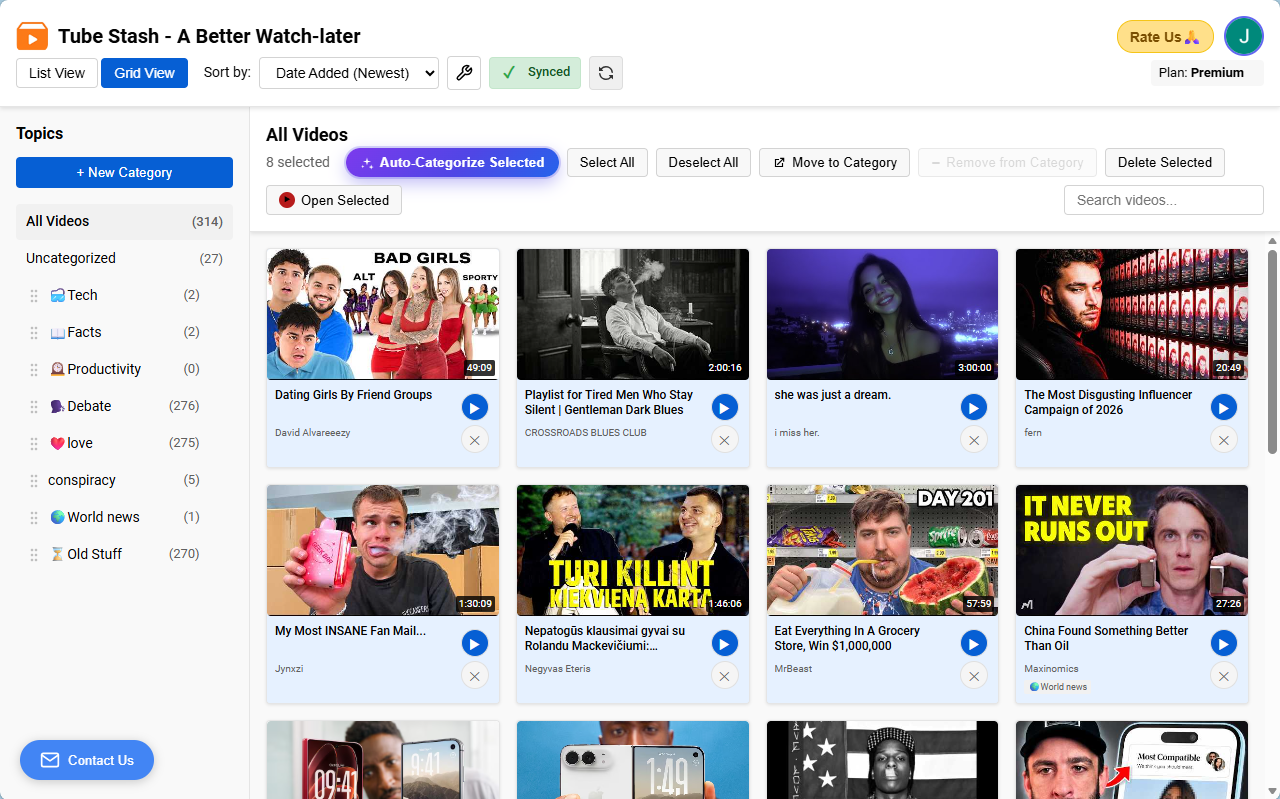Screen dimensions: 1280x799
Task: Click Move to Category button
Action: (x=834, y=162)
